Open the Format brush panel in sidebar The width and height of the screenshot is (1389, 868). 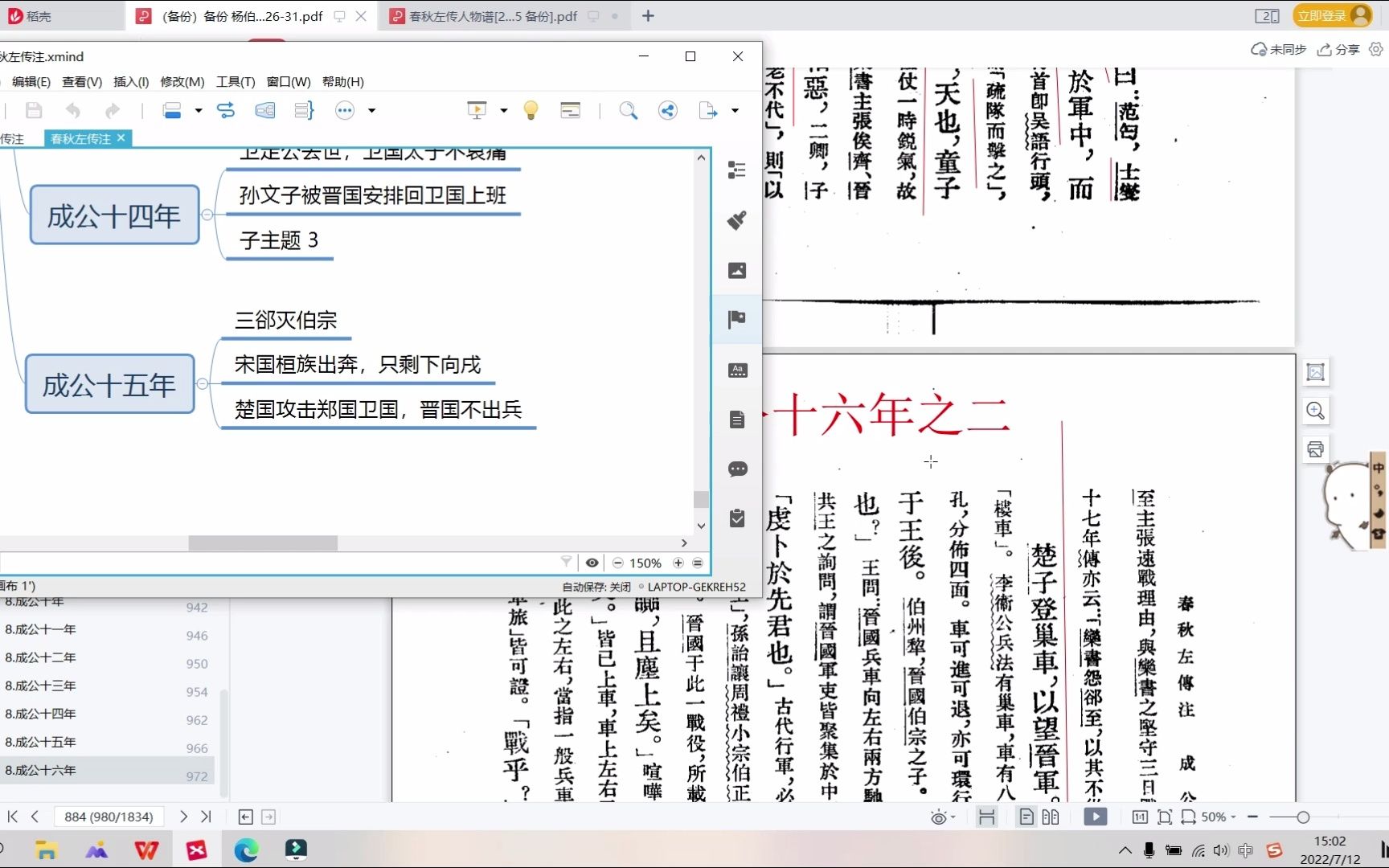(x=737, y=220)
